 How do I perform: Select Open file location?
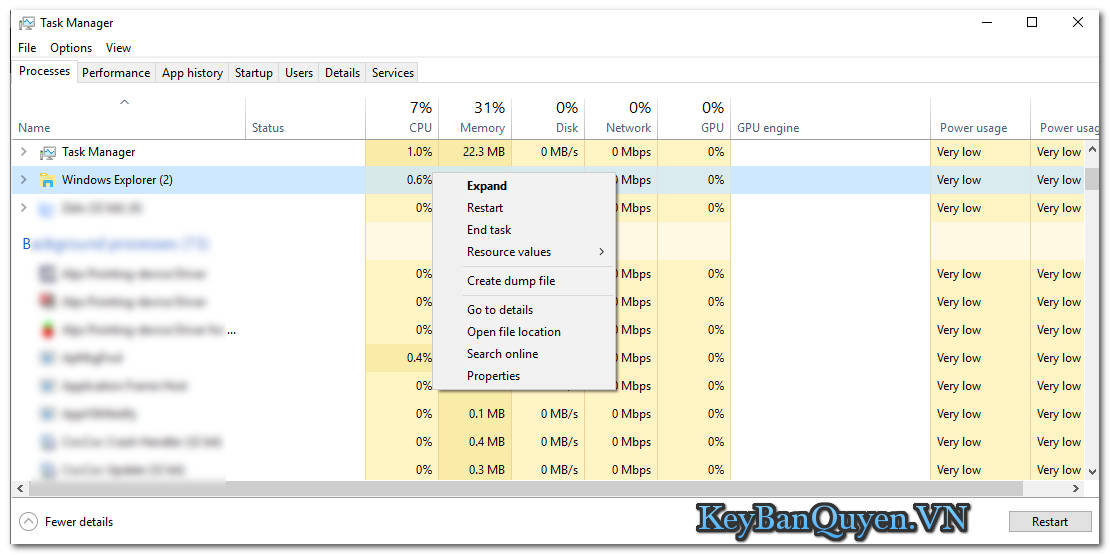click(x=524, y=332)
